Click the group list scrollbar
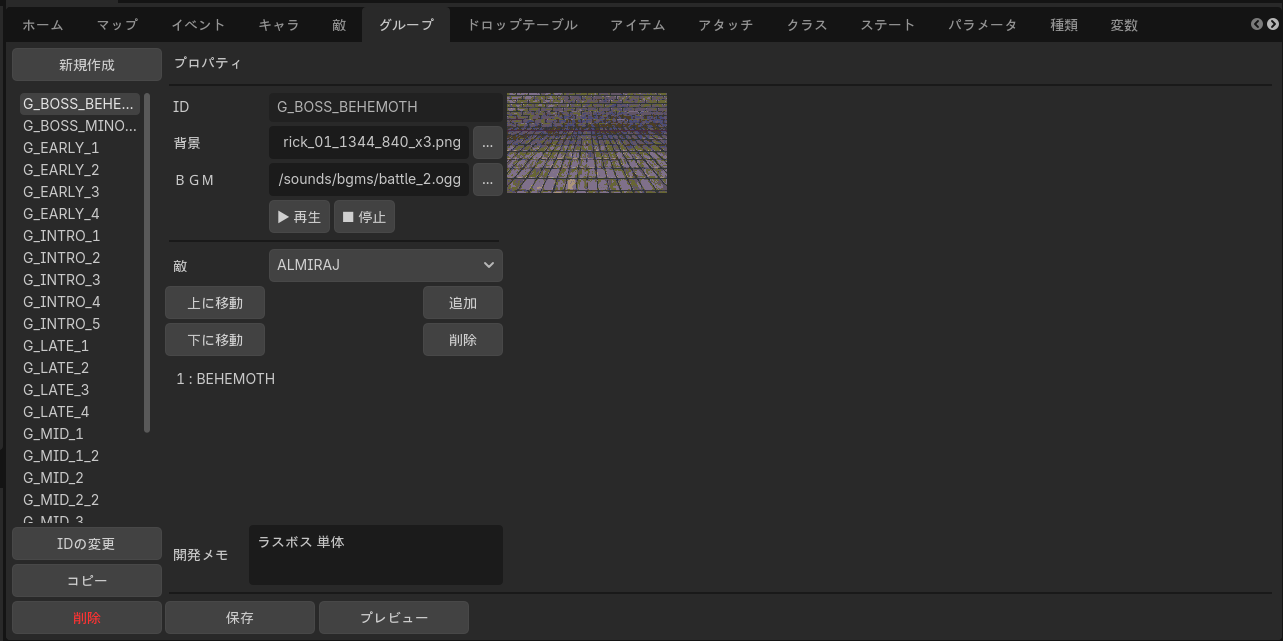This screenshot has width=1283, height=641. [147, 262]
